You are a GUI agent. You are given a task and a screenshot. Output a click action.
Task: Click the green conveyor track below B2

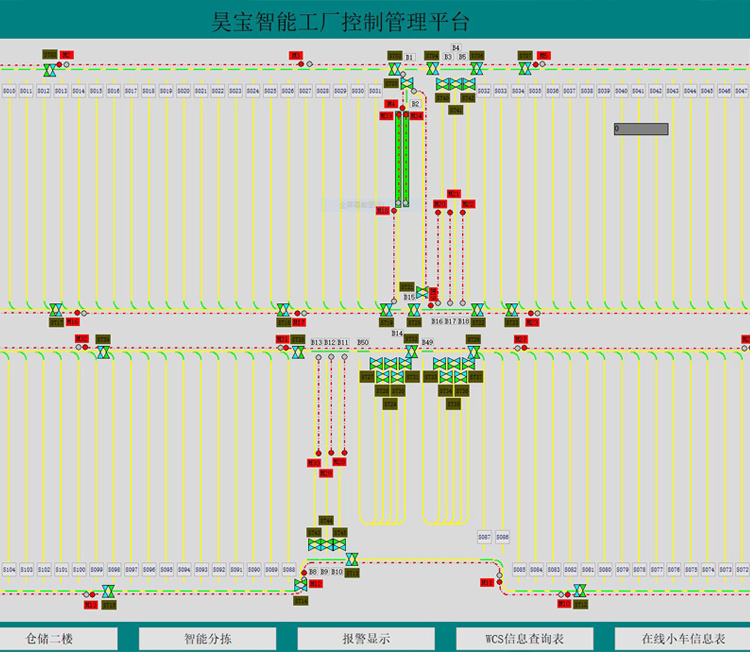click(402, 158)
